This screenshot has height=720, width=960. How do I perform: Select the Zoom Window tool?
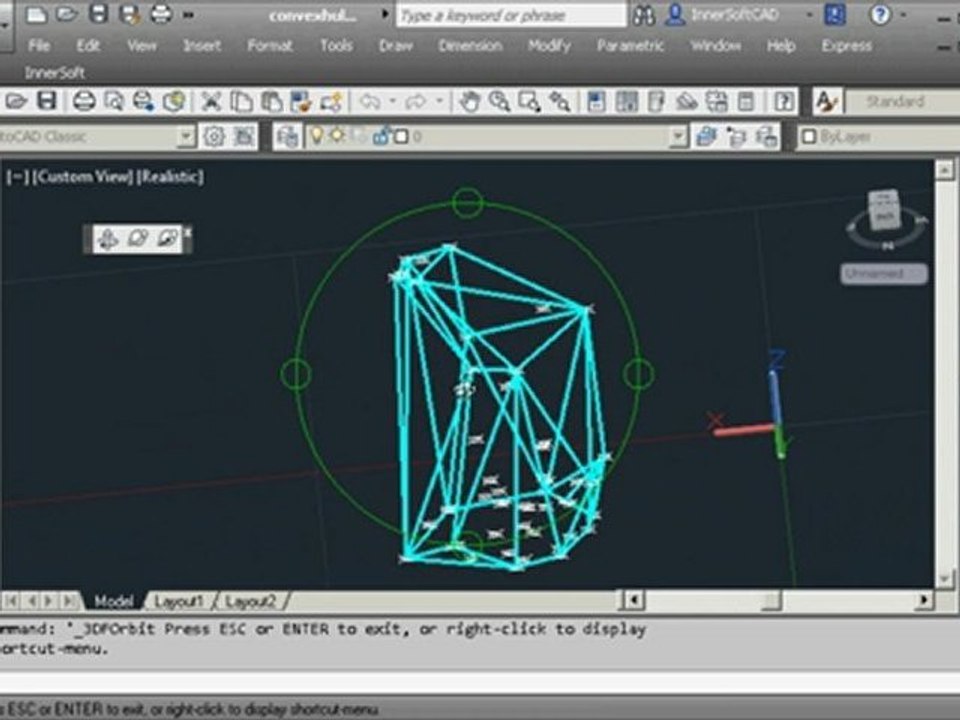(530, 101)
